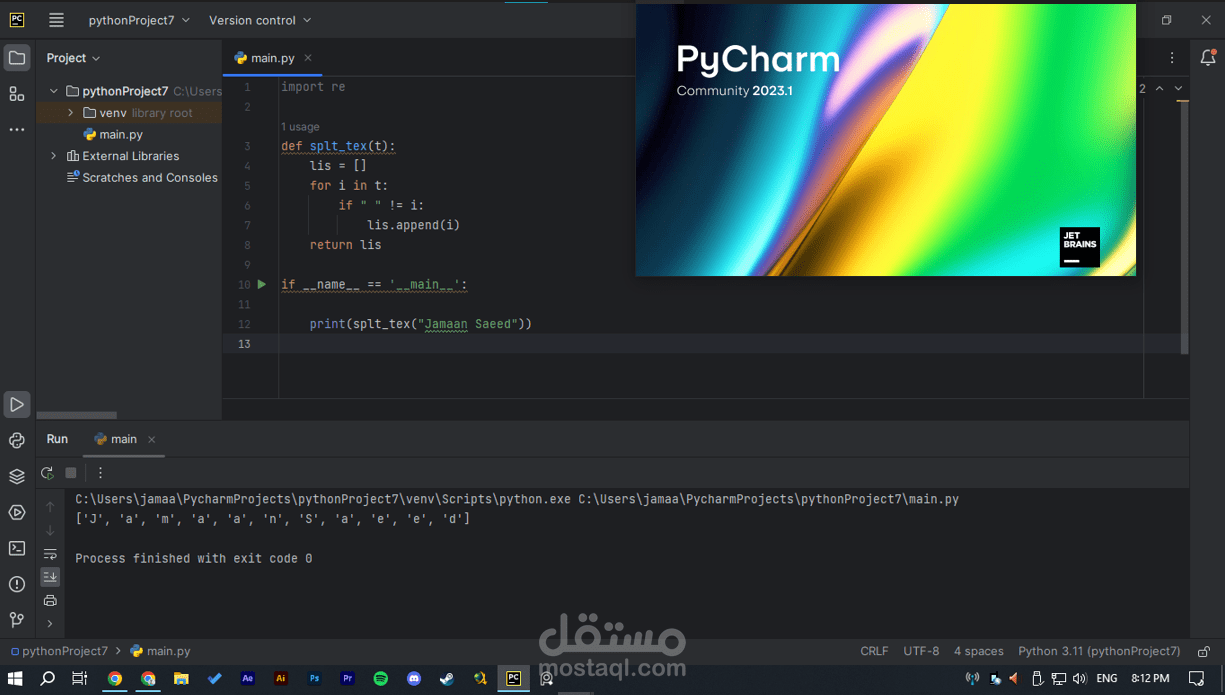Image resolution: width=1225 pixels, height=695 pixels.
Task: Expand the venv folder node
Action: 70,113
